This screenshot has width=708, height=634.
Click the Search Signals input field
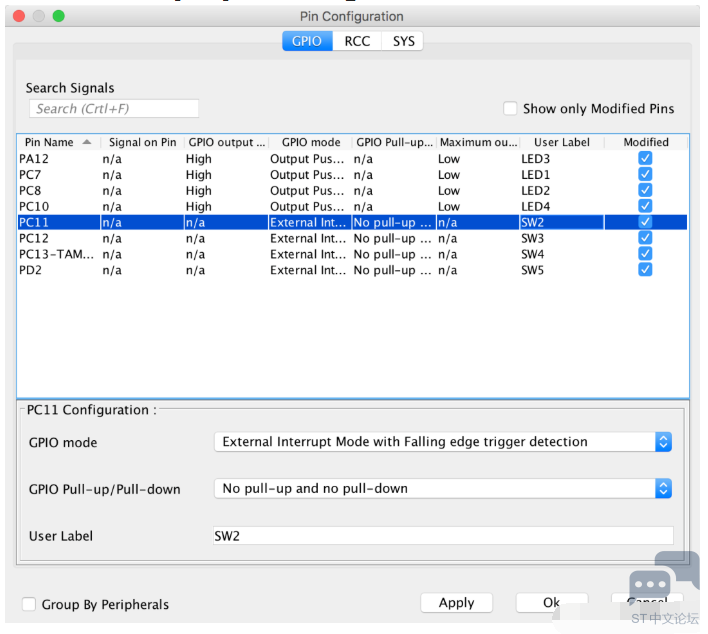tap(114, 109)
